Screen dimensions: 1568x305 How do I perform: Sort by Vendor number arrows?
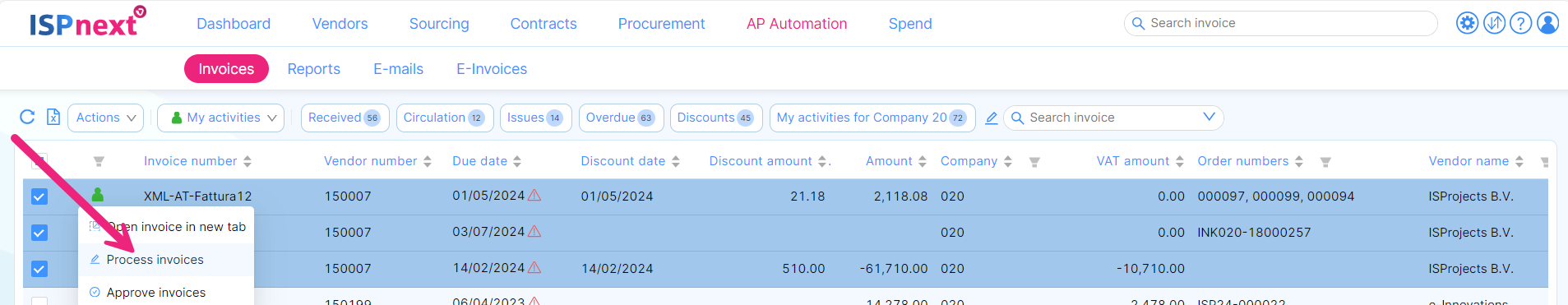tap(428, 162)
